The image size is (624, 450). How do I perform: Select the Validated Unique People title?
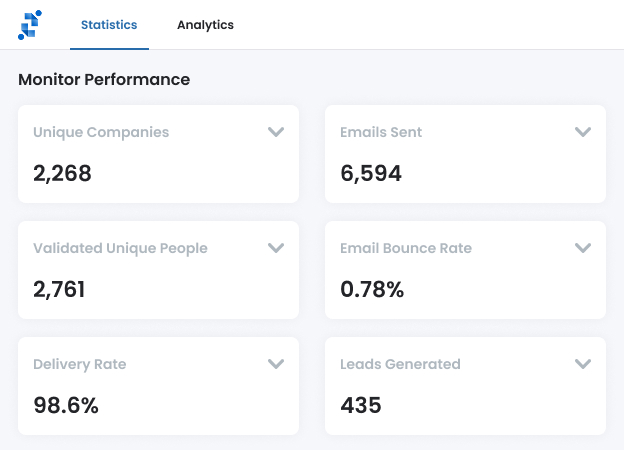tap(120, 248)
